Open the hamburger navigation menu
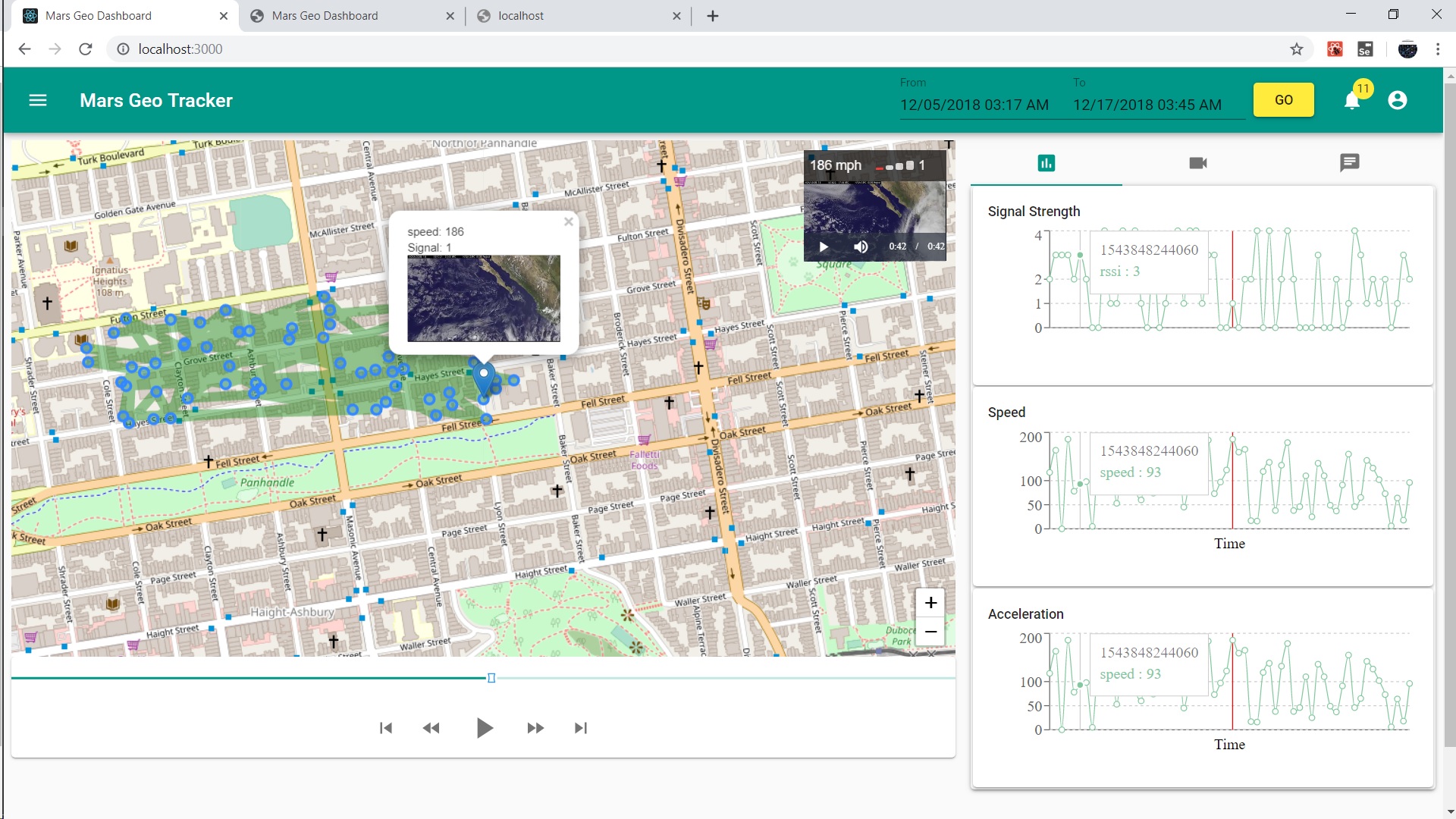This screenshot has height=819, width=1456. pos(38,100)
